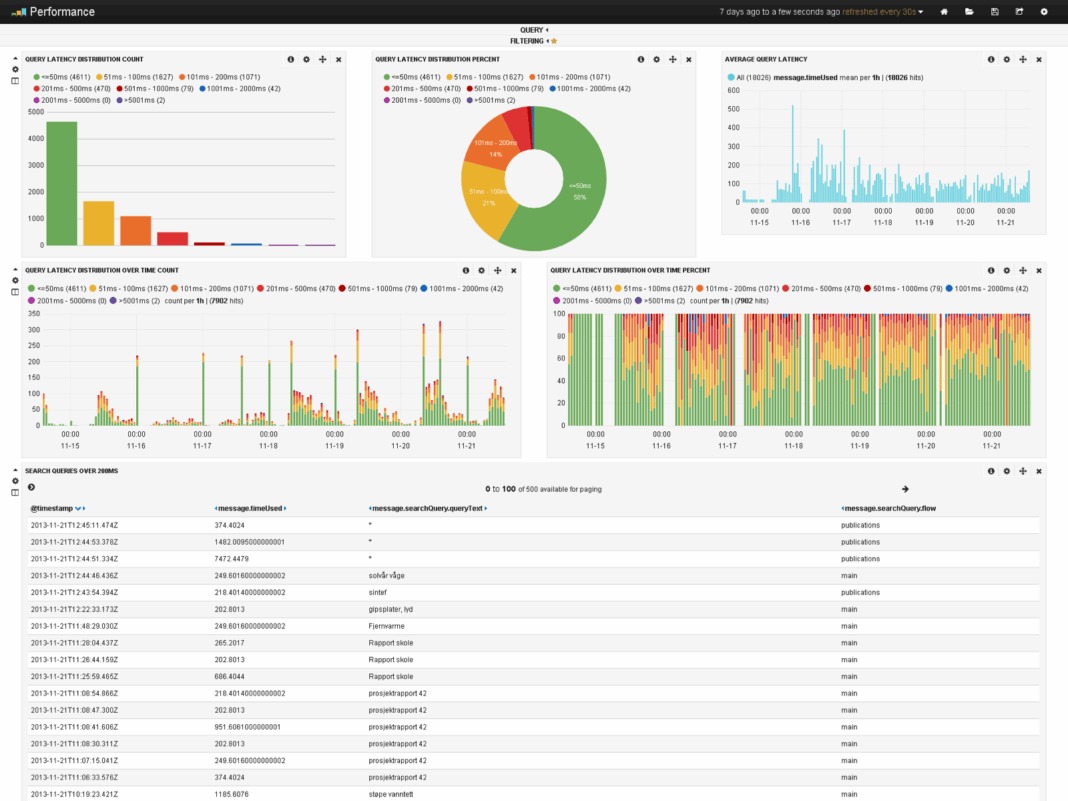The height and width of the screenshot is (801, 1068).
Task: Expand the FILTERING section
Action: pyautogui.click(x=533, y=41)
